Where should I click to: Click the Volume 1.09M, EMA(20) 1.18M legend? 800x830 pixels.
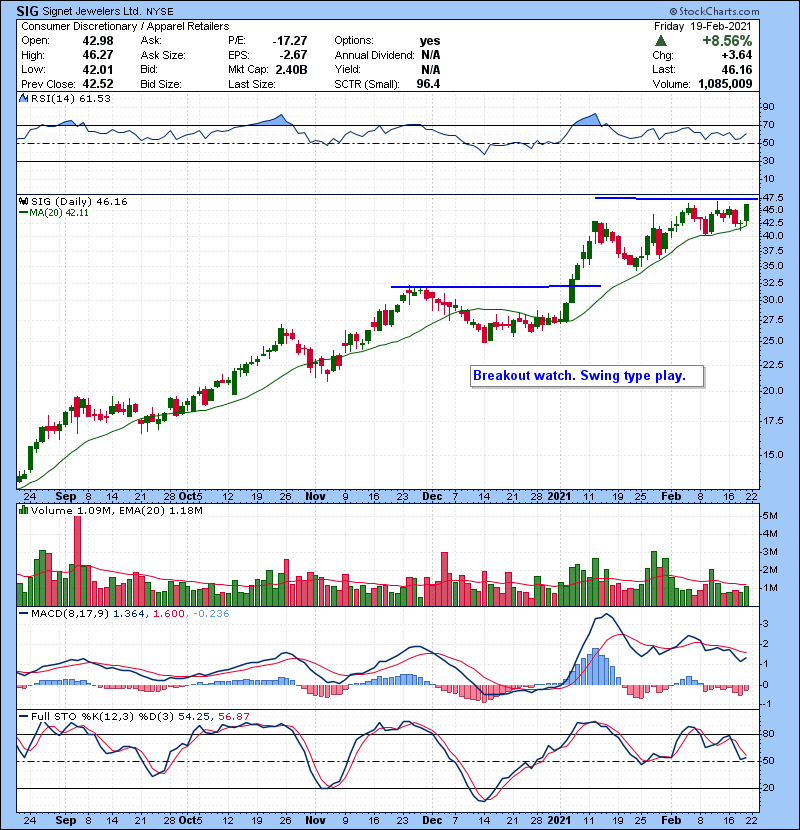116,511
